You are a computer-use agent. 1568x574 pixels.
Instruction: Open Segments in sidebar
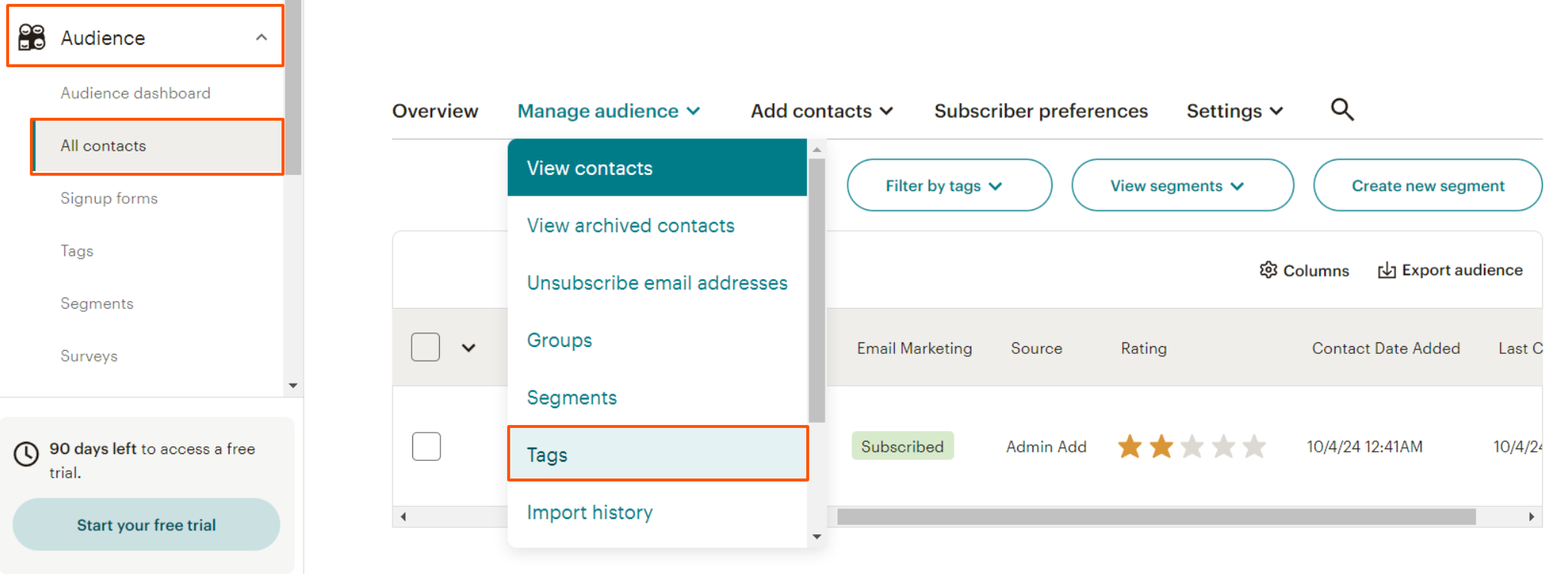tap(97, 303)
